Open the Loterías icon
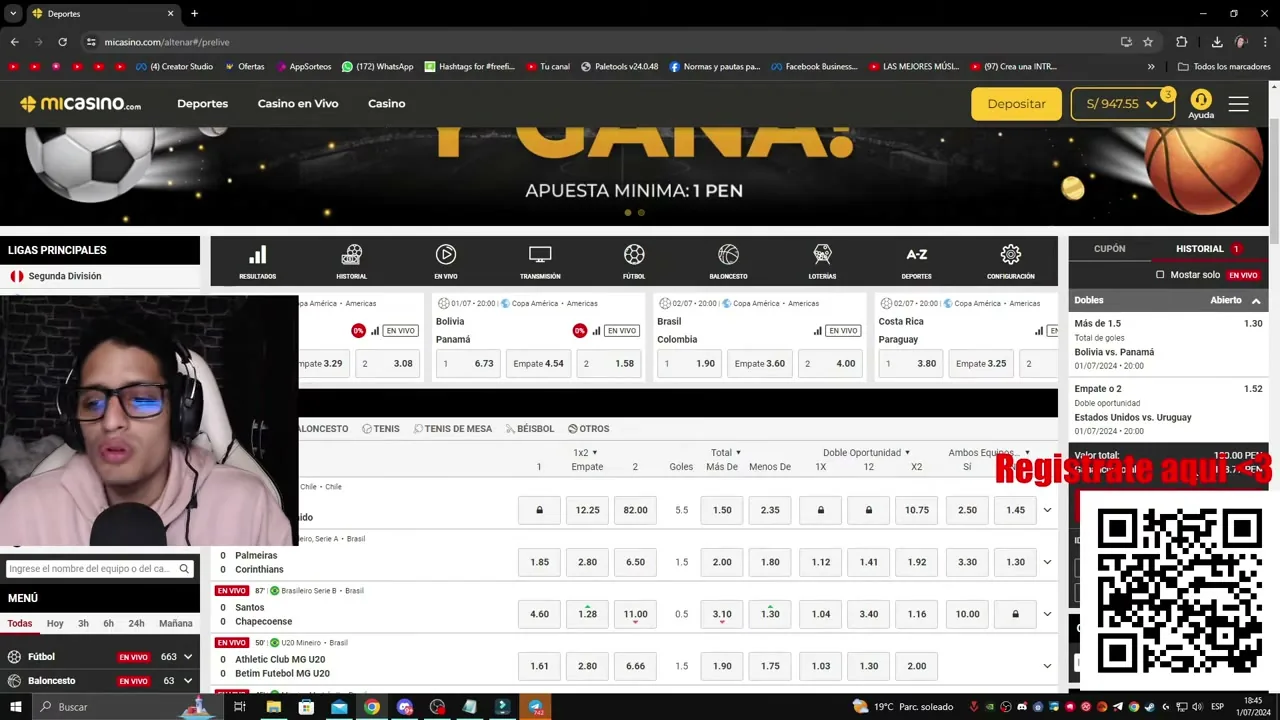The width and height of the screenshot is (1280, 720). click(x=822, y=262)
